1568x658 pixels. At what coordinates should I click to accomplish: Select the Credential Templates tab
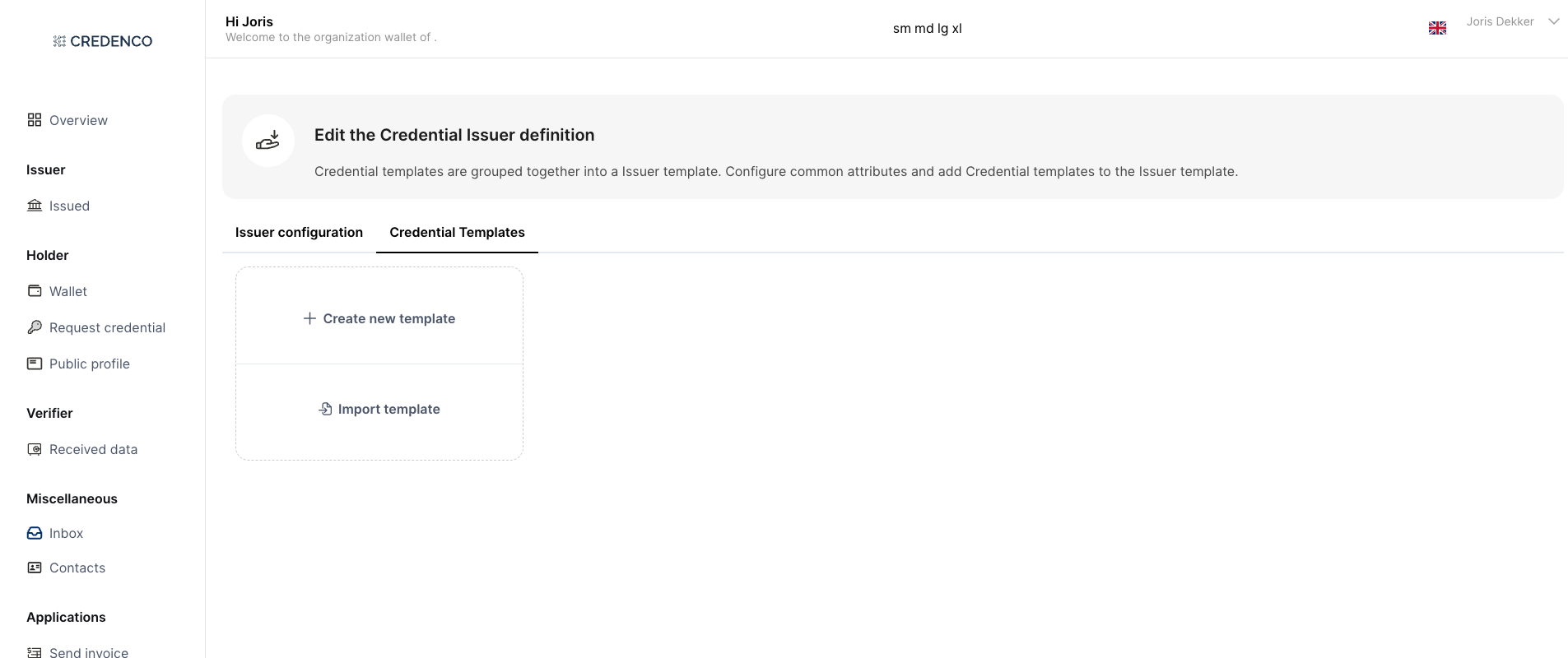457,232
